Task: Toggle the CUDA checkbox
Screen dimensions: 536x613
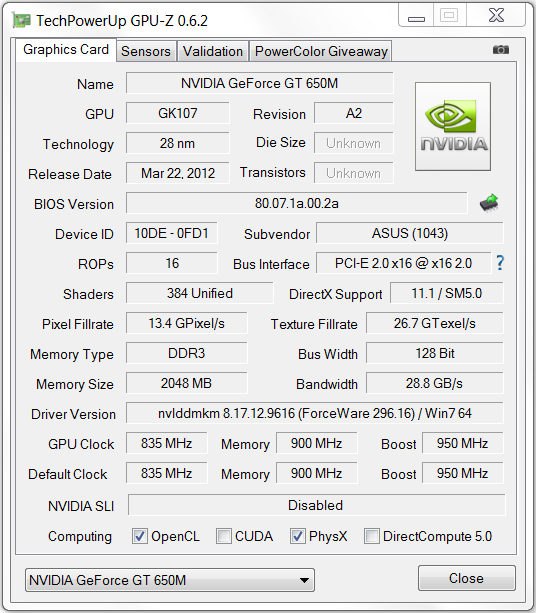Action: coord(224,536)
